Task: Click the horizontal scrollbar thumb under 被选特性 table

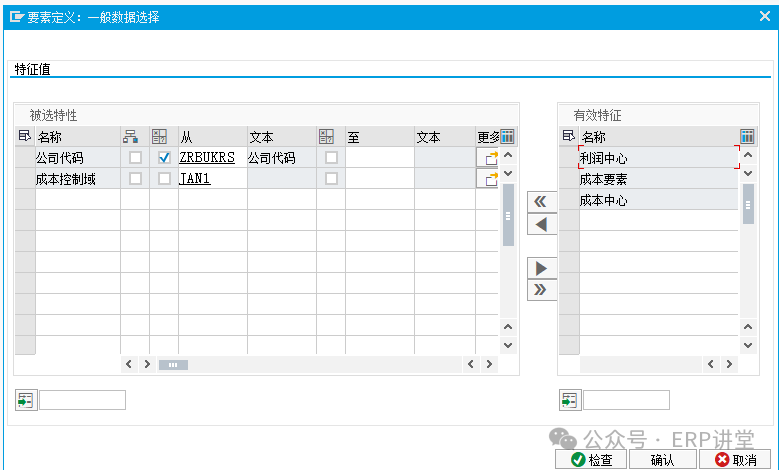Action: (x=173, y=365)
